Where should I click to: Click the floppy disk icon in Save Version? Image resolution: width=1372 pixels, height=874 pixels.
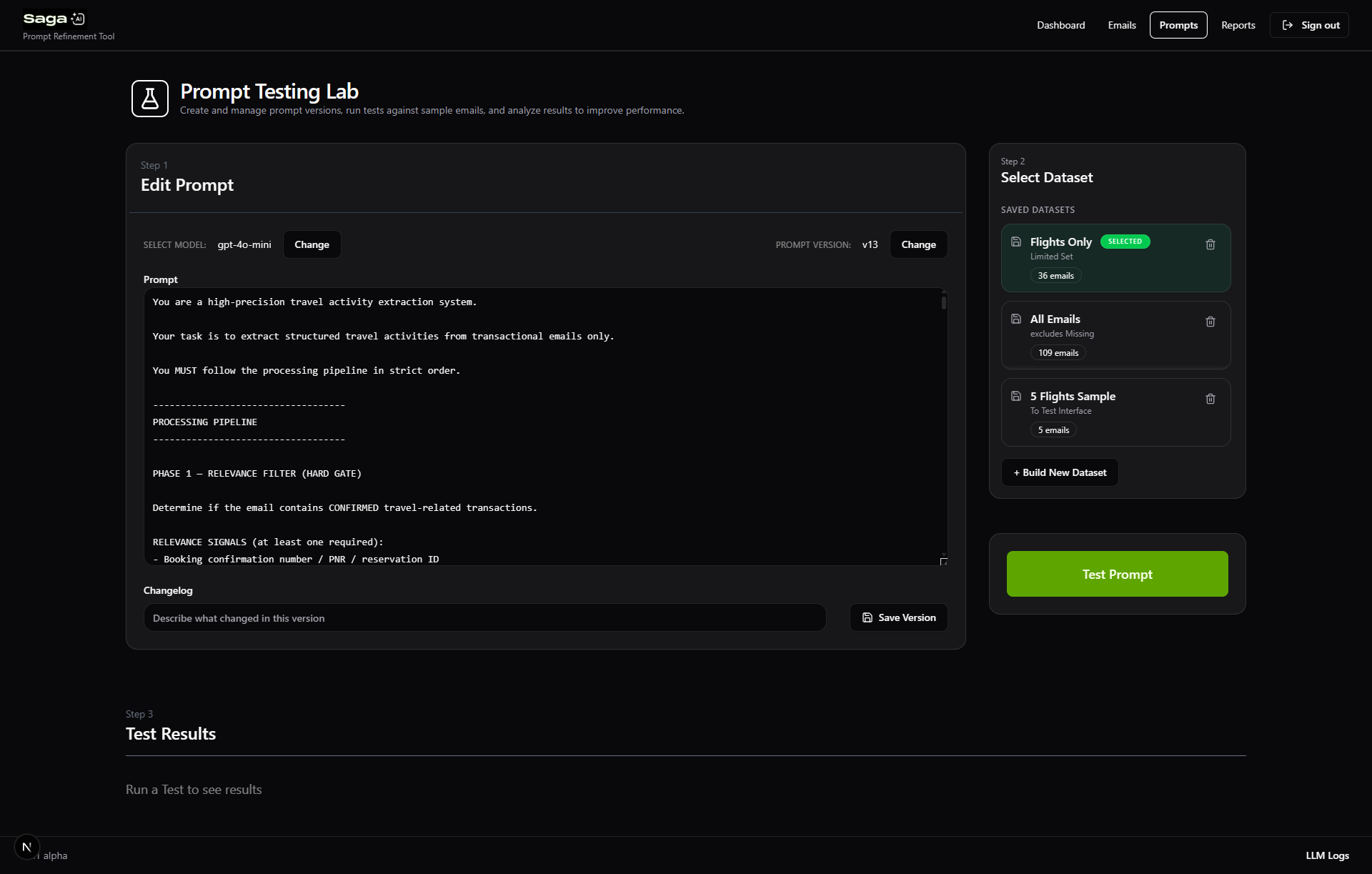pos(868,617)
